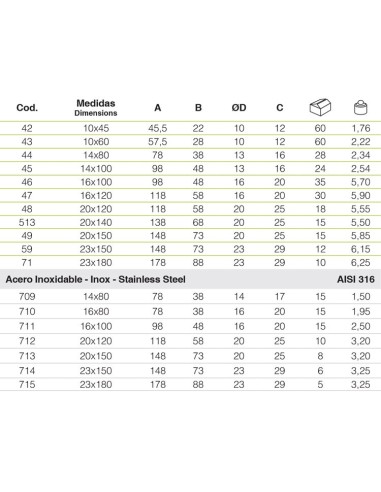
Task: Click the box packaging icon in header
Action: [320, 107]
